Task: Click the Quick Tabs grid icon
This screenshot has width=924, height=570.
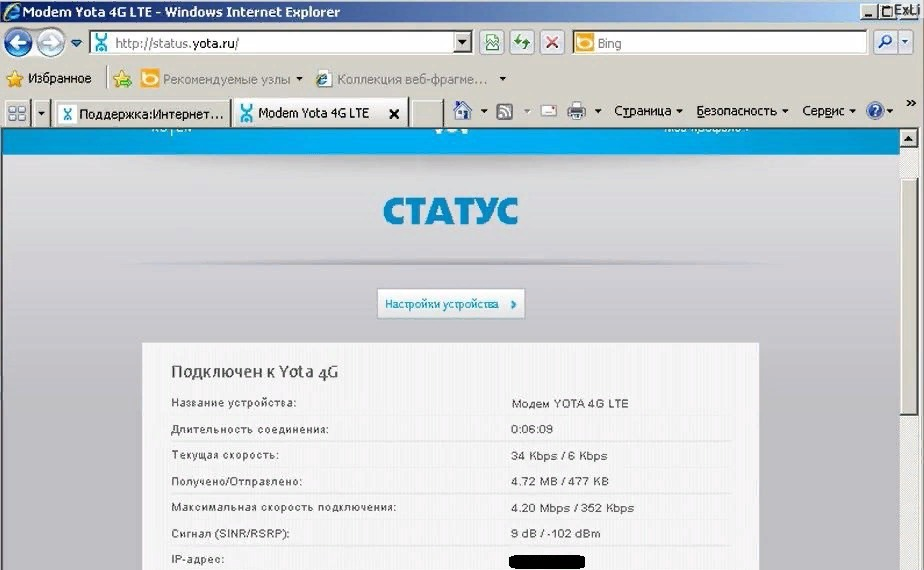Action: click(x=17, y=113)
